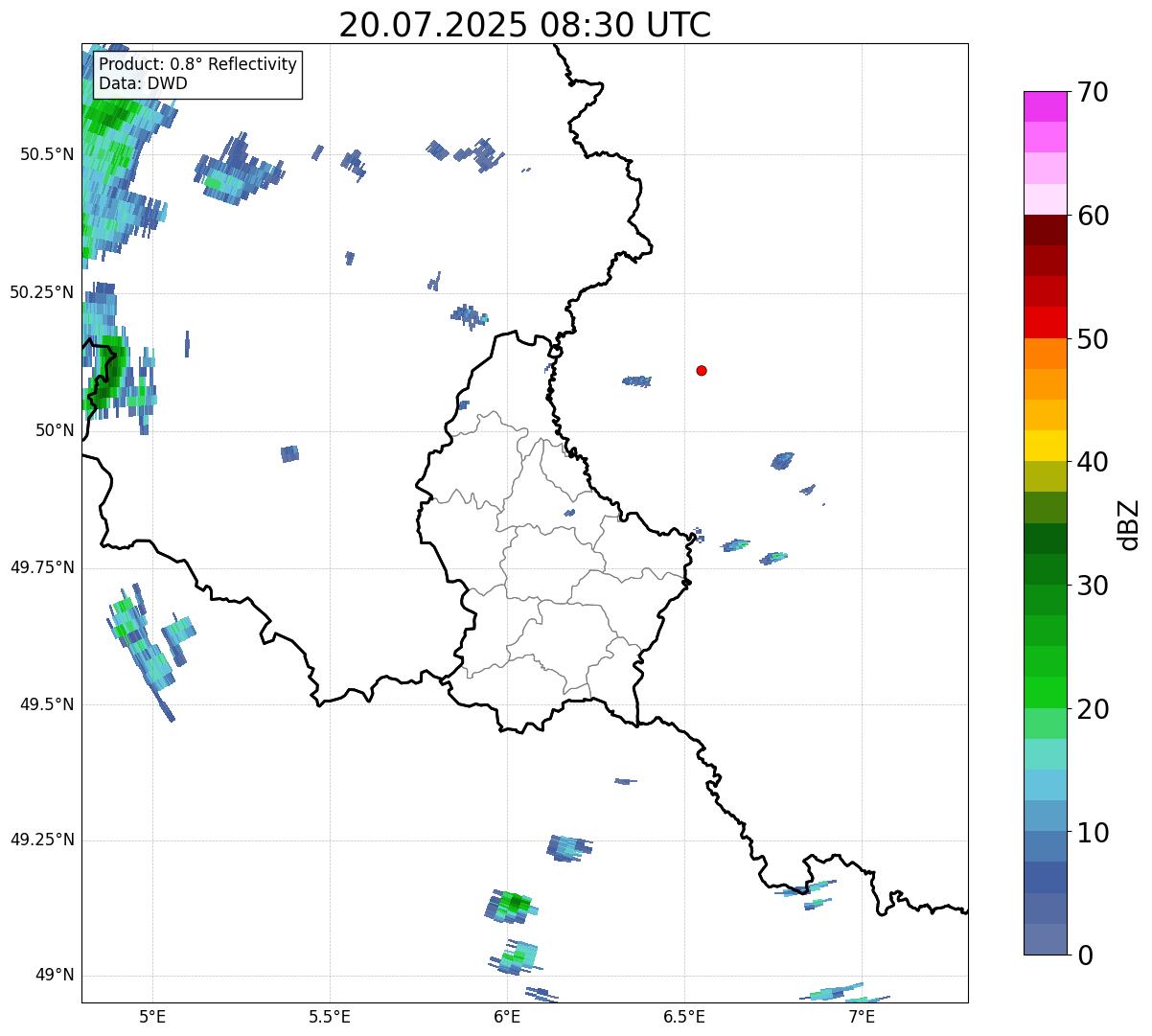The width and height of the screenshot is (1152, 1036).
Task: Click the colorbar tick label 60
Action: coord(1093,216)
